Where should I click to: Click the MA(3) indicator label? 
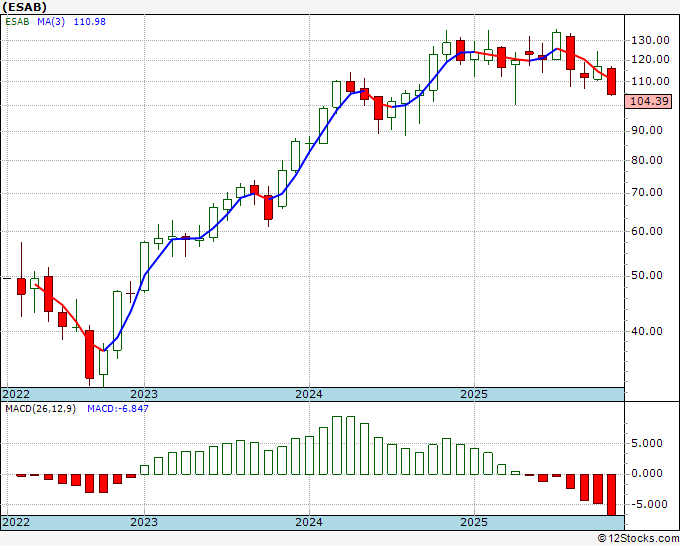point(51,22)
